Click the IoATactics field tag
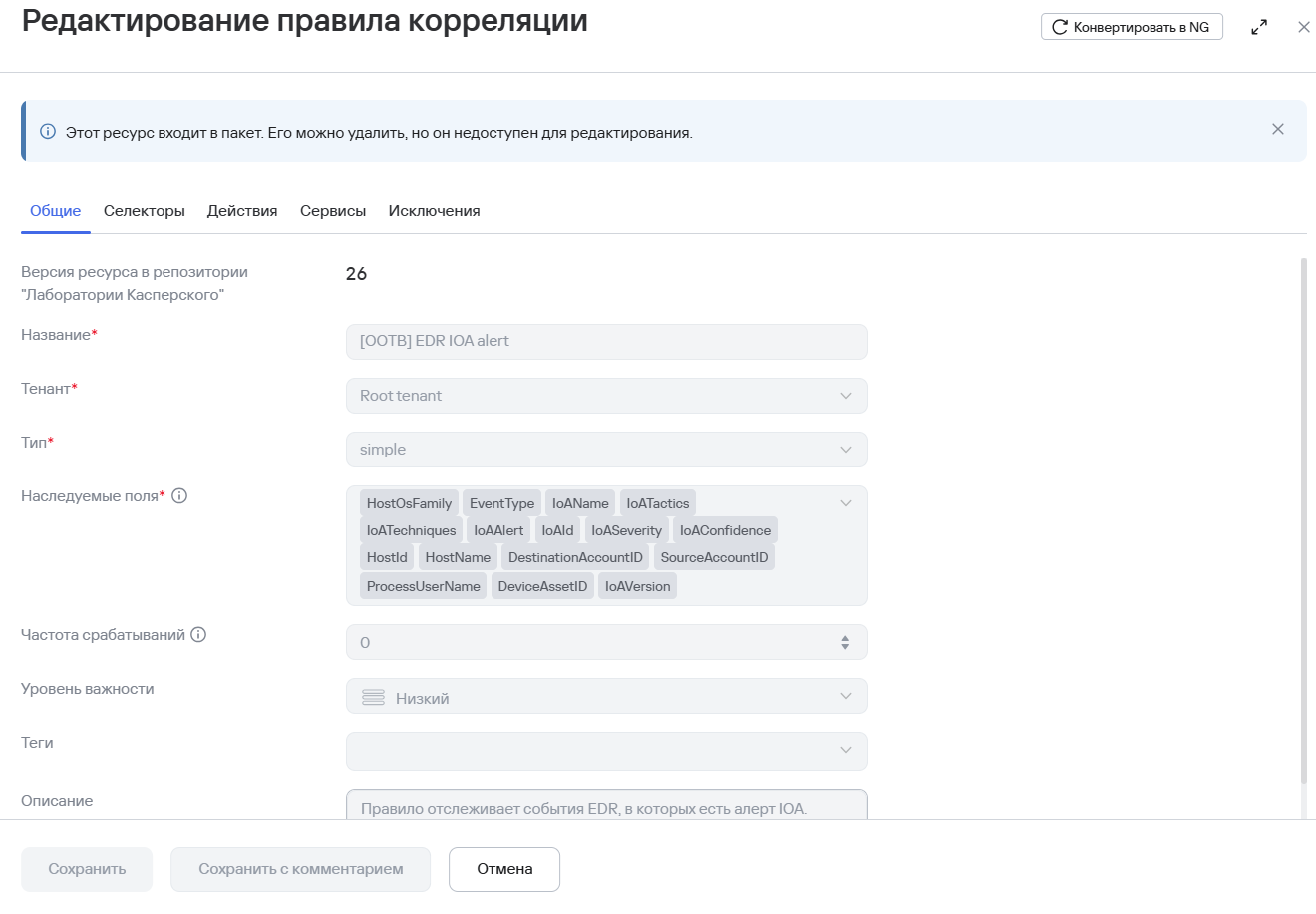The width and height of the screenshot is (1316, 914). click(658, 503)
